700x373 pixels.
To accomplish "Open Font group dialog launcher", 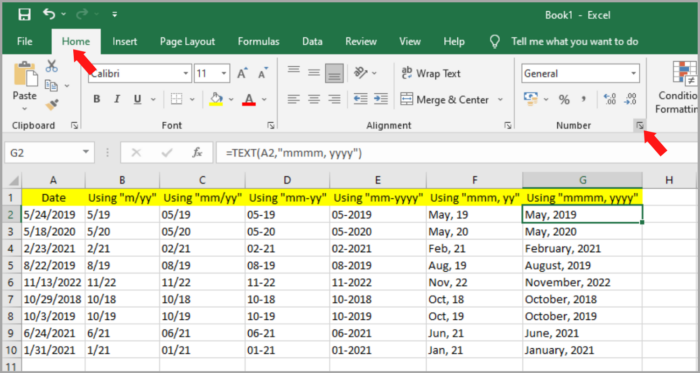I will coord(271,126).
